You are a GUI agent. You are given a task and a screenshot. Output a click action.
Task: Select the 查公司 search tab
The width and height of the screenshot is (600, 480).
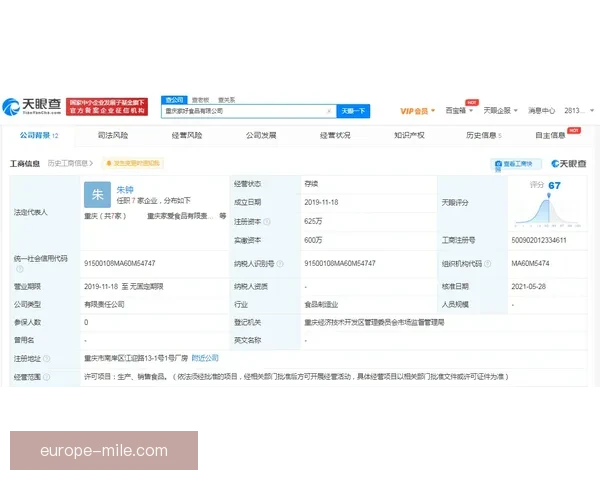[x=174, y=100]
